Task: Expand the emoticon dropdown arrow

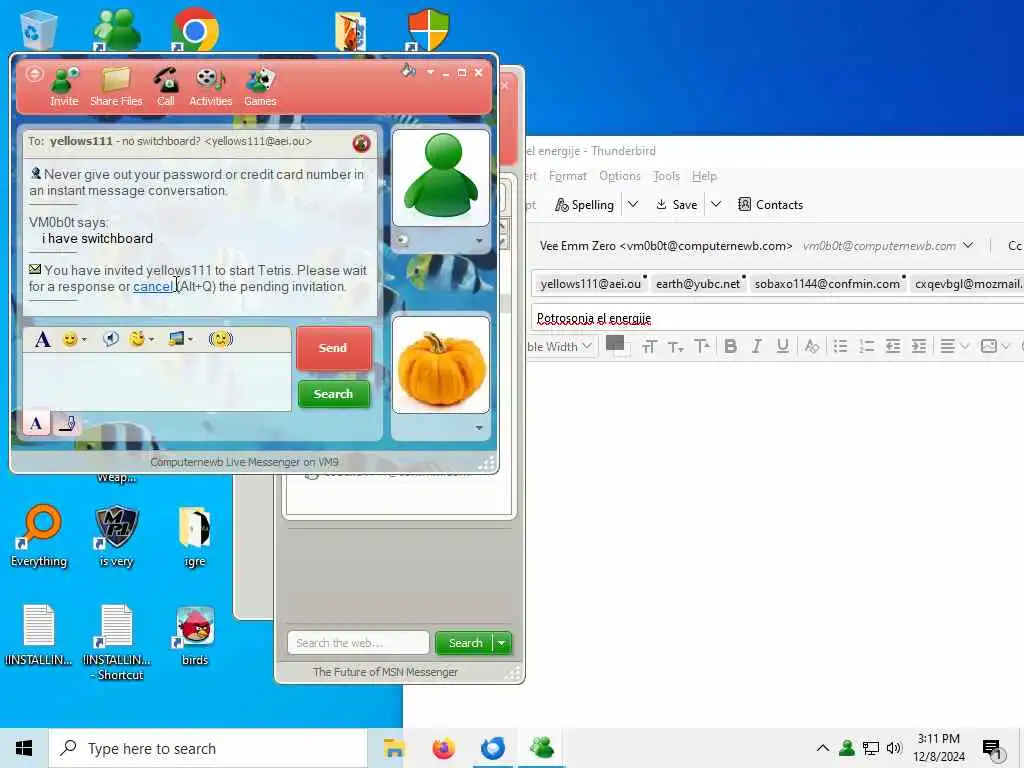Action: 84,340
